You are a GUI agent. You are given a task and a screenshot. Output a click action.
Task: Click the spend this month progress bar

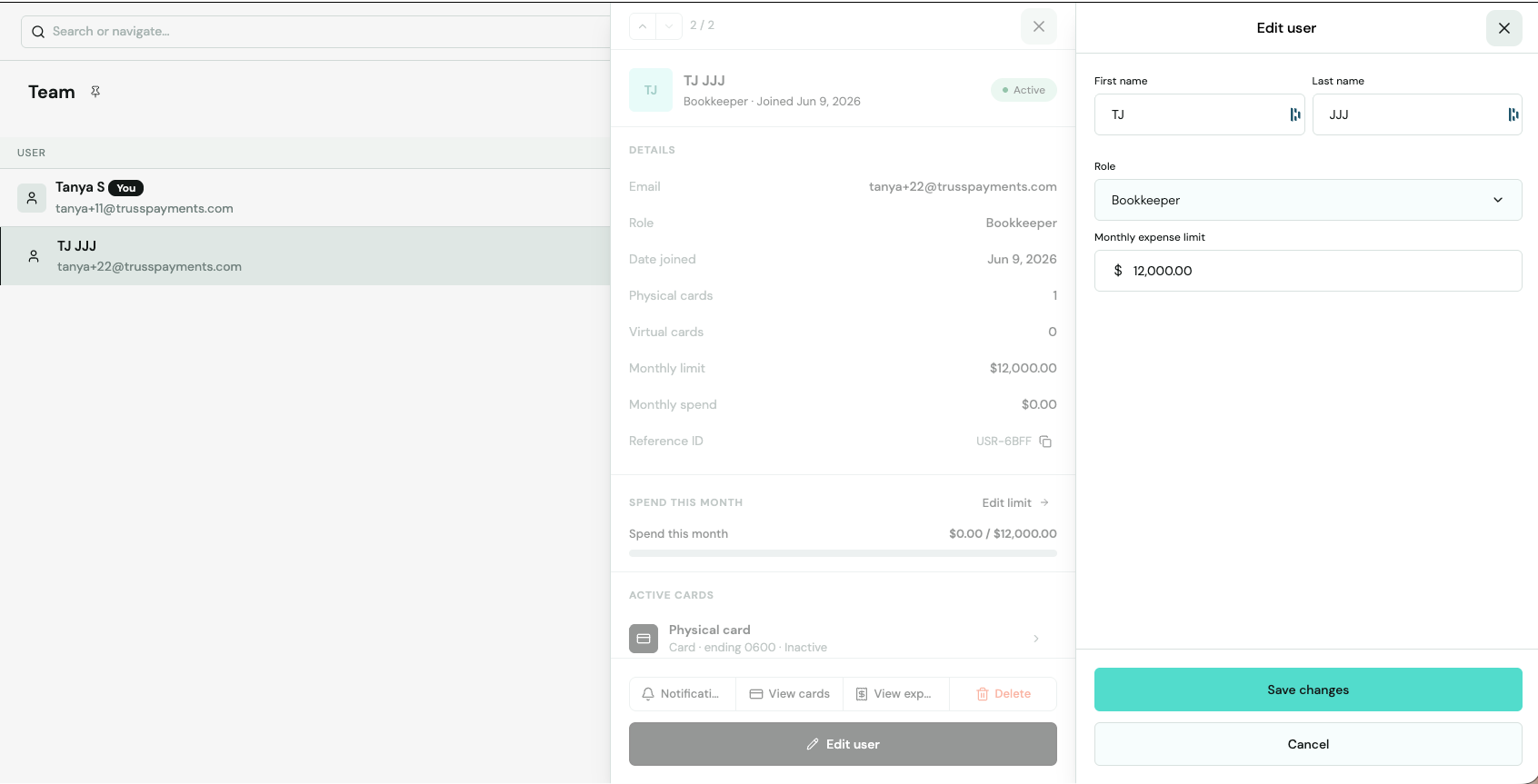pyautogui.click(x=843, y=553)
